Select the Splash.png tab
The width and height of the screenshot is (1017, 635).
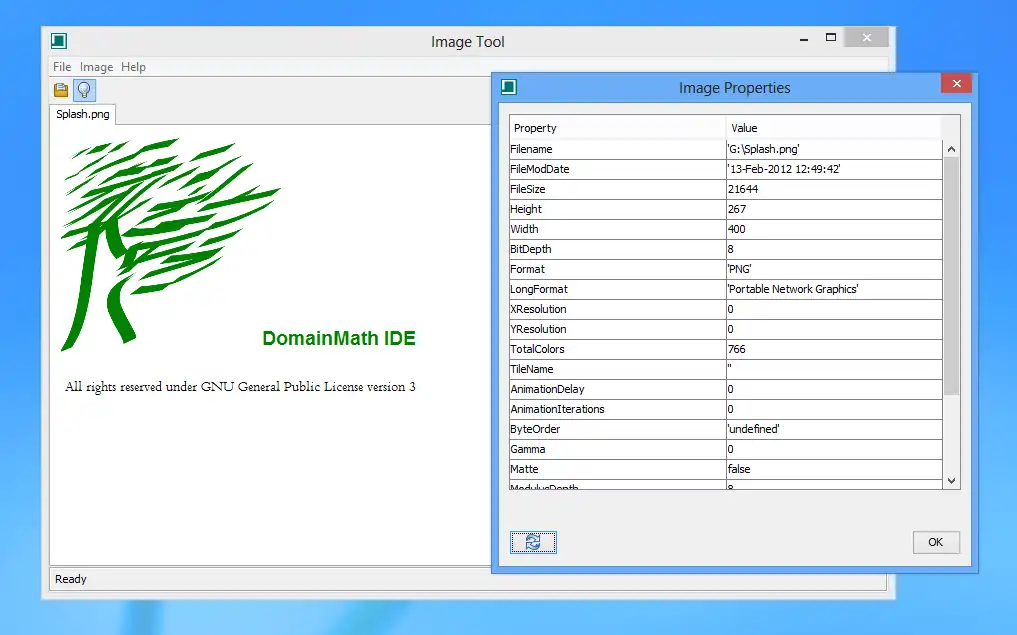[x=83, y=114]
